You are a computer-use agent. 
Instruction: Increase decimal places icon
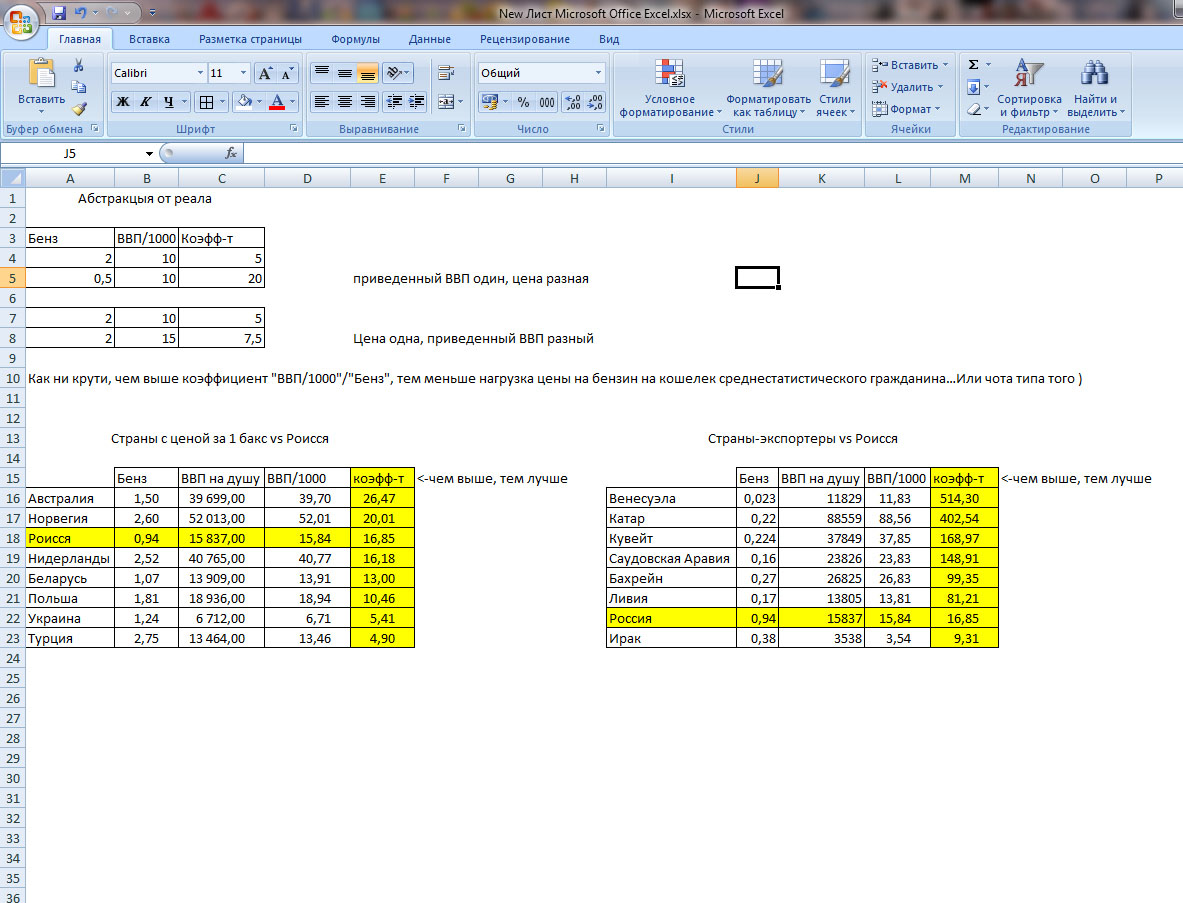coord(573,102)
